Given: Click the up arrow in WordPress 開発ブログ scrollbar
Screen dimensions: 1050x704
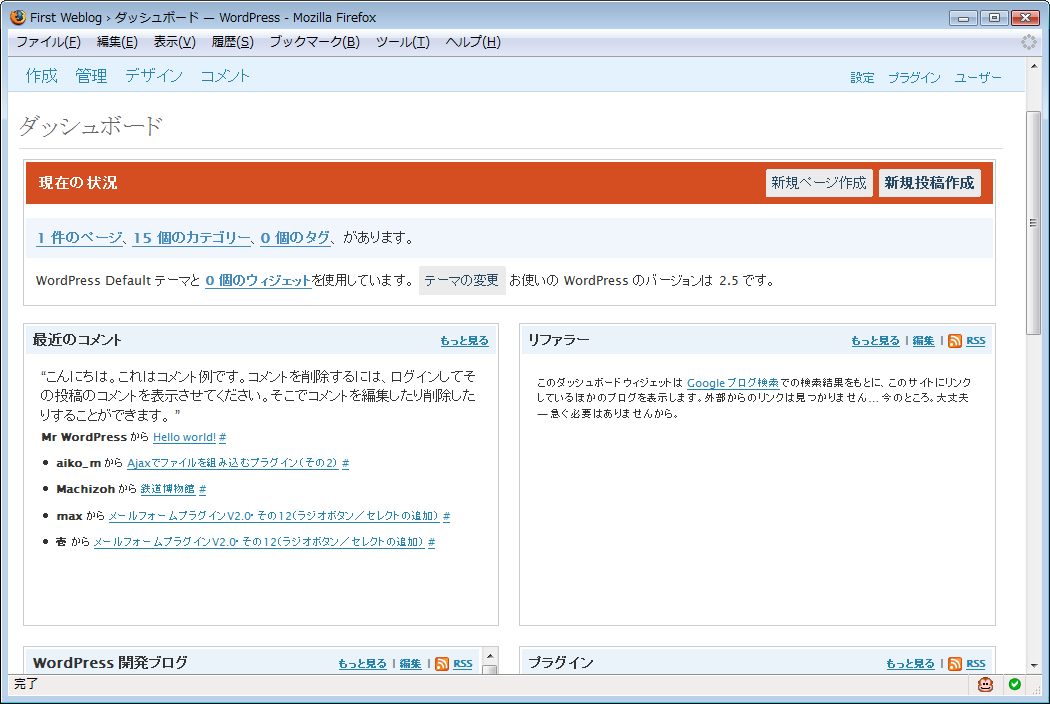Looking at the screenshot, I should pyautogui.click(x=490, y=656).
